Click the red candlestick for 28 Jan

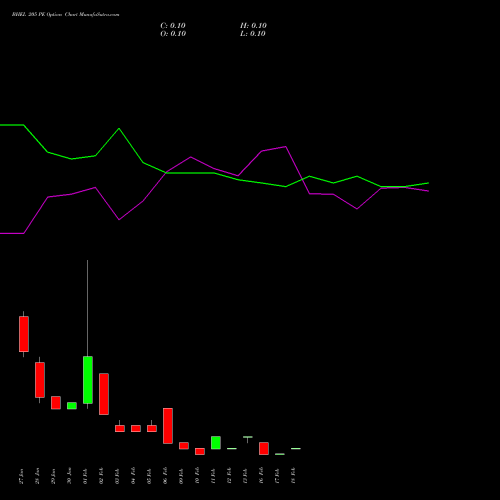pyautogui.click(x=40, y=380)
